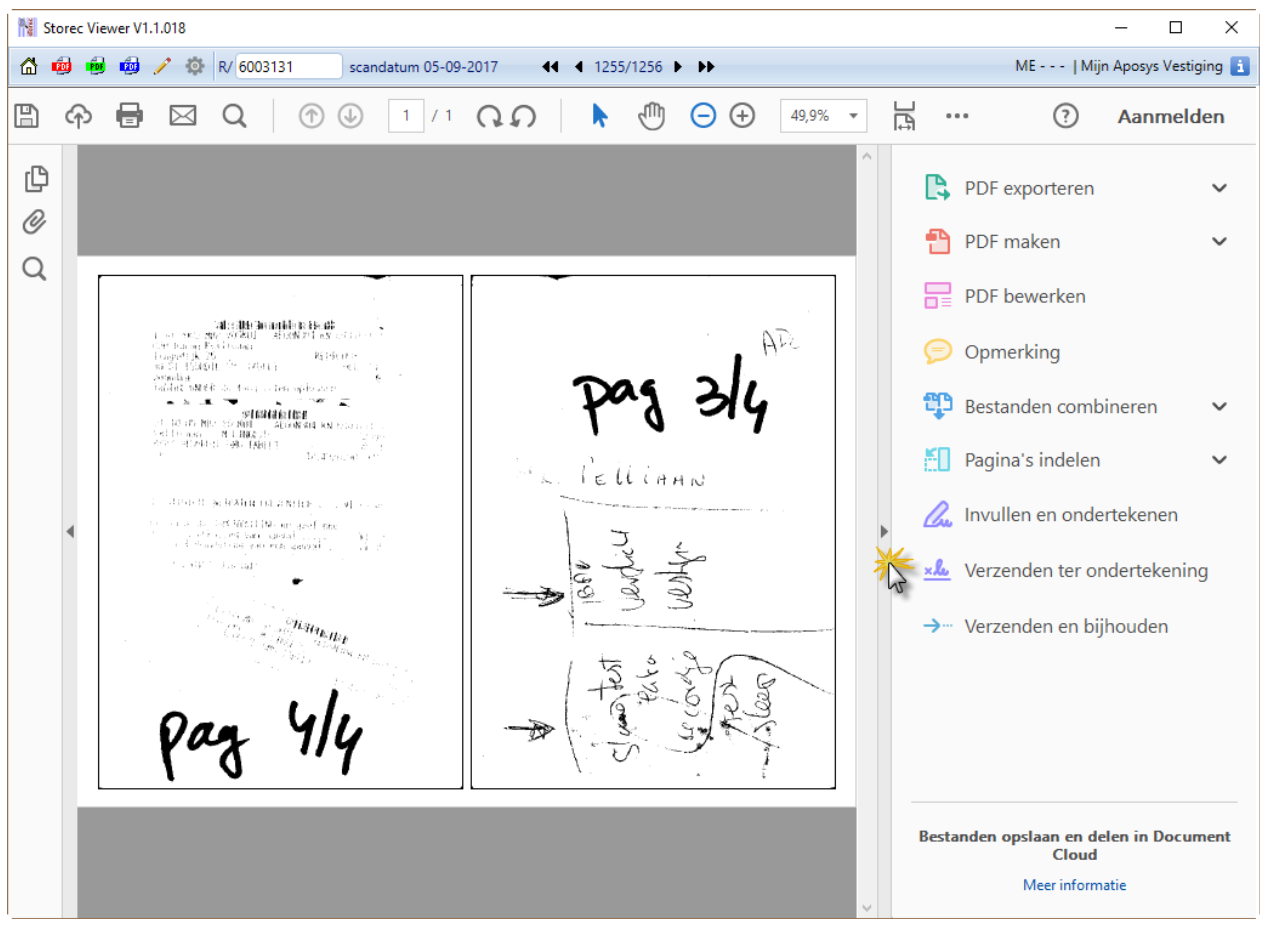Viewport: 1268px width, 925px height.
Task: Expand the Bestanden combineren chevron
Action: coord(1219,406)
